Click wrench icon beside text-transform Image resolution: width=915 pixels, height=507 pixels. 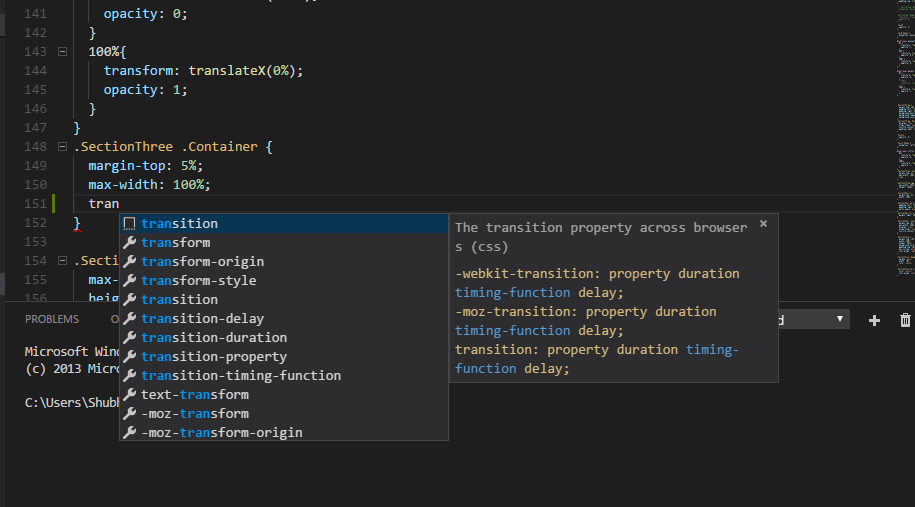[130, 394]
